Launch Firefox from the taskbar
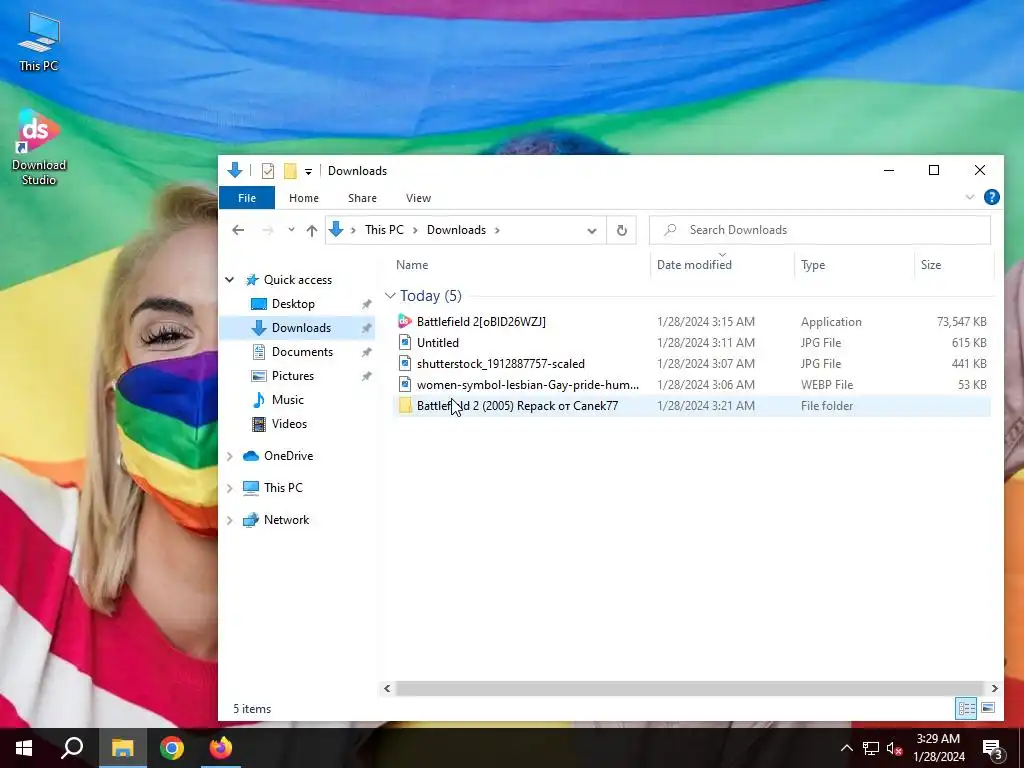The image size is (1024, 768). [x=221, y=748]
